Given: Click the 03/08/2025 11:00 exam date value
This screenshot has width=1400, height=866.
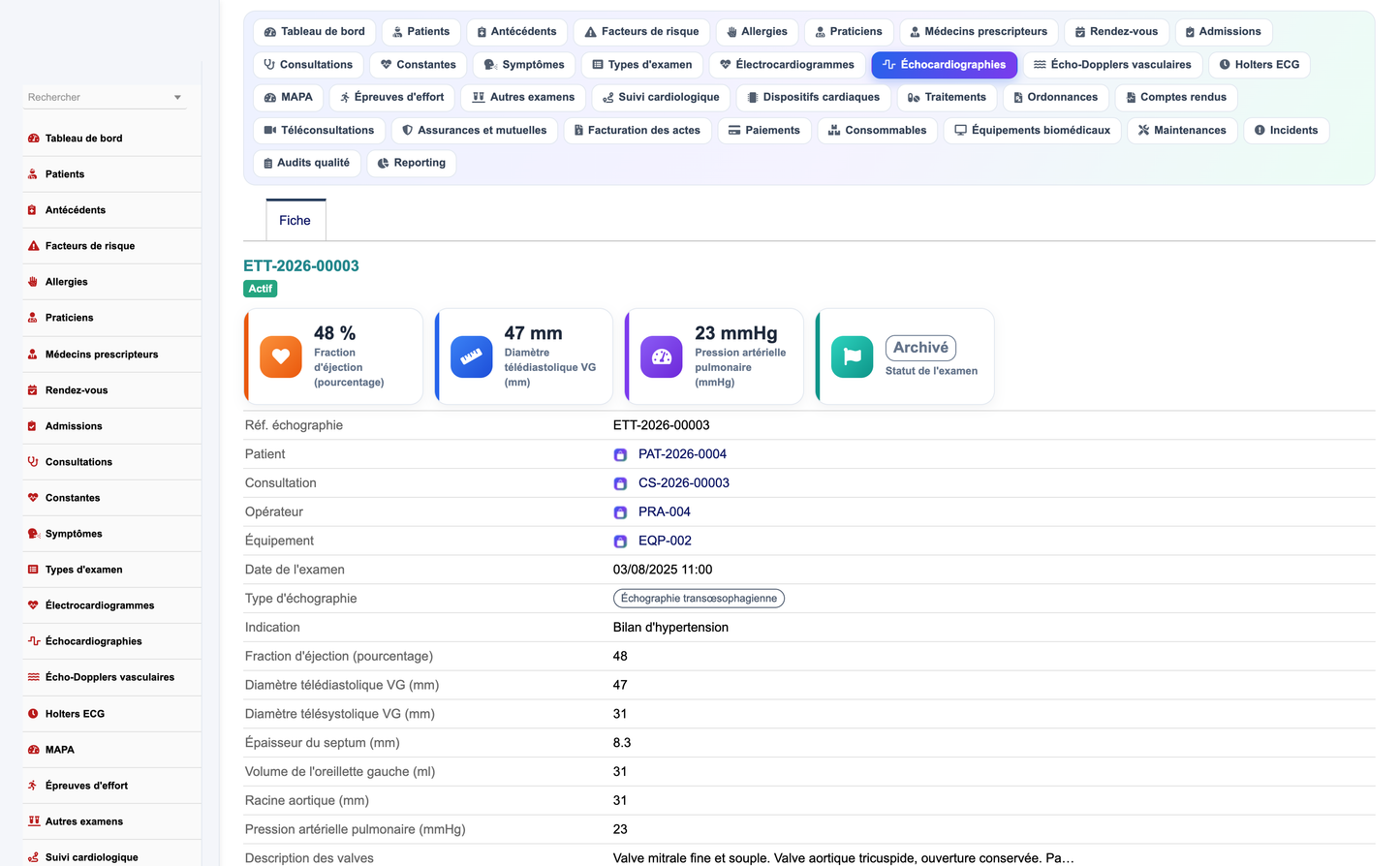Looking at the screenshot, I should [x=663, y=570].
